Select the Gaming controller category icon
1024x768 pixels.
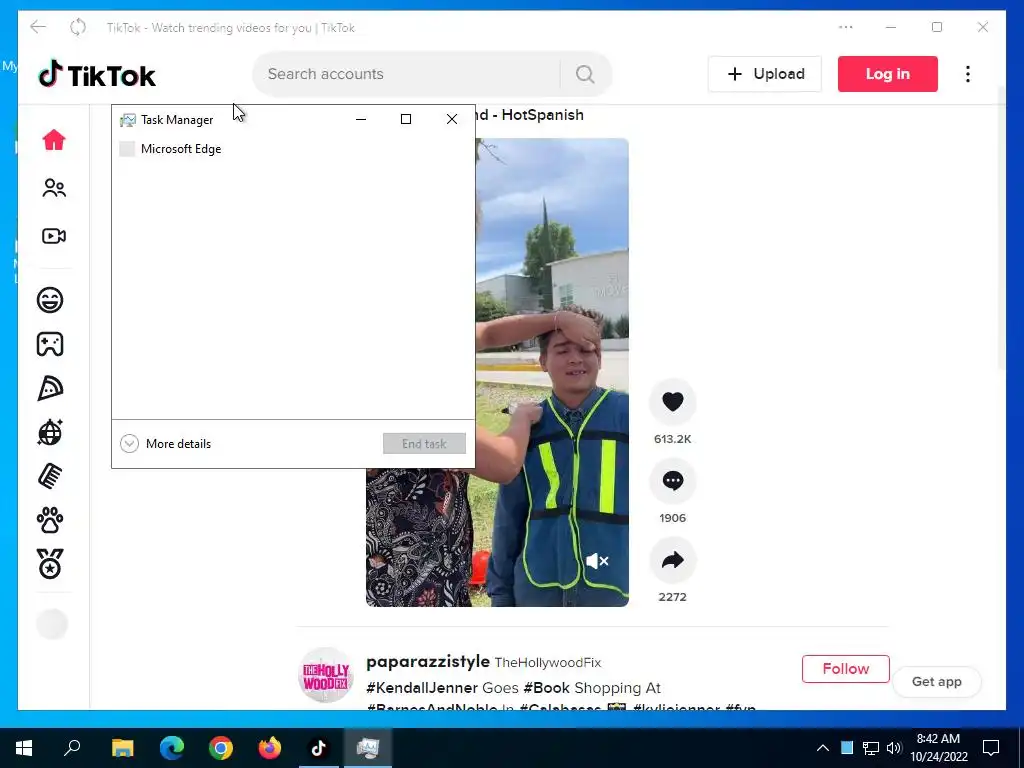pos(50,344)
